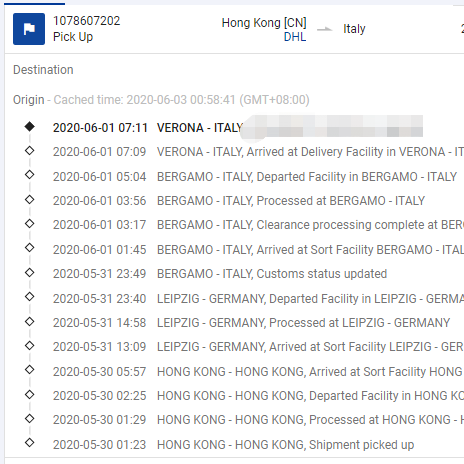Select the Italy destination text
464x464 pixels.
pos(354,29)
